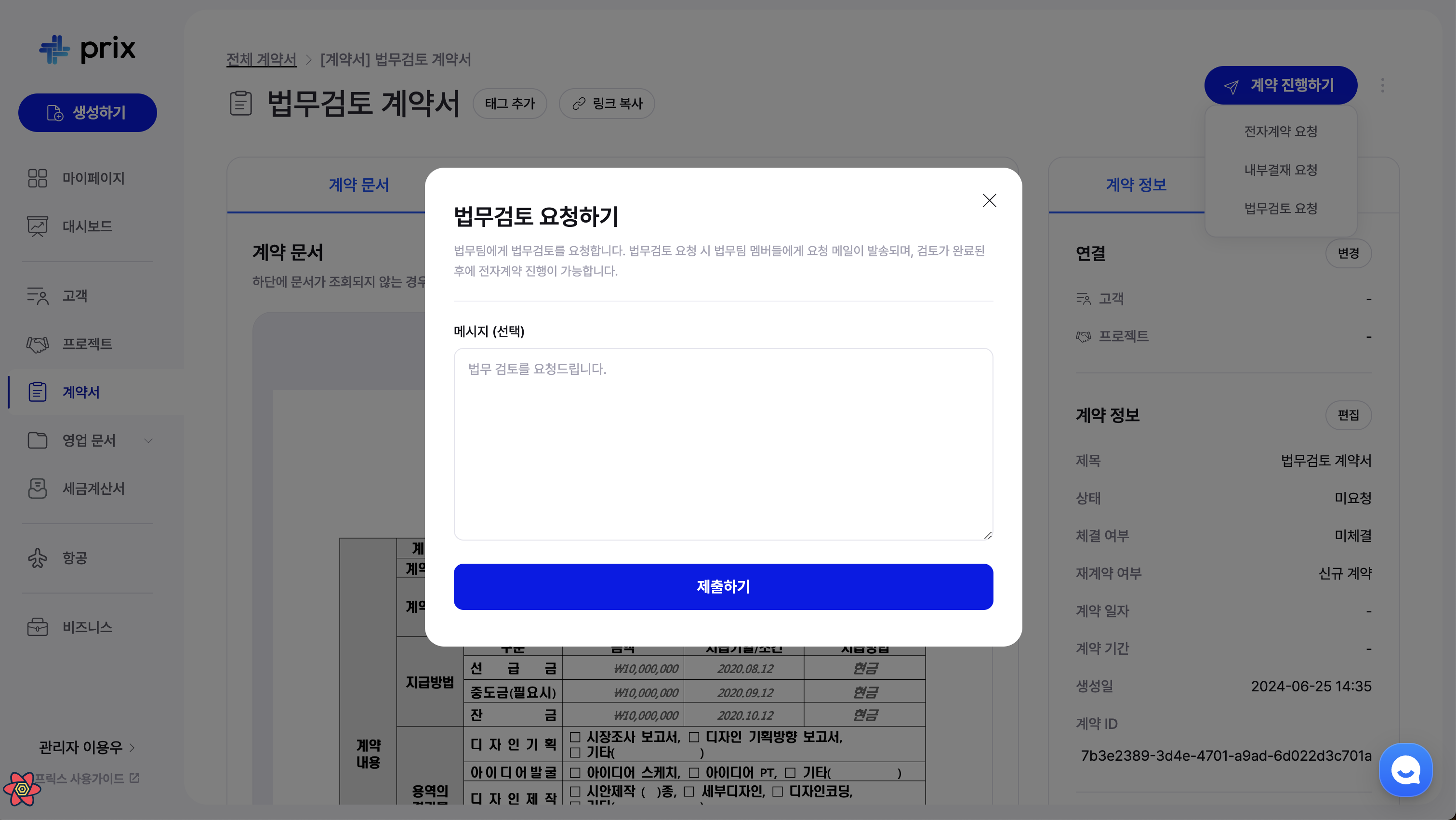Screen dimensions: 1456x820
Task: Click the 링크 복사 button
Action: coord(607,104)
